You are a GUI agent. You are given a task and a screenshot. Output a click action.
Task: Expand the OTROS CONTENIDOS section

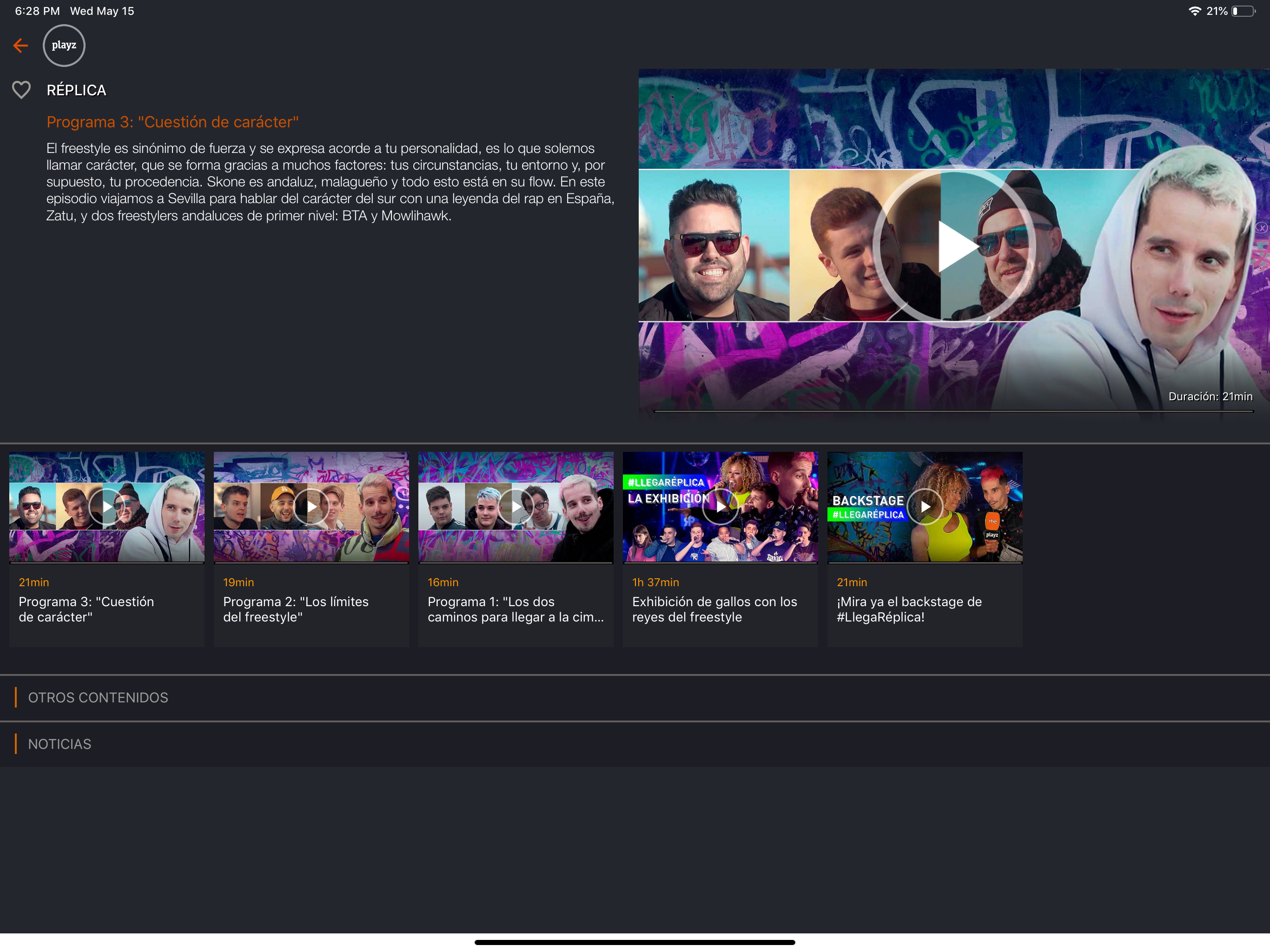click(98, 698)
